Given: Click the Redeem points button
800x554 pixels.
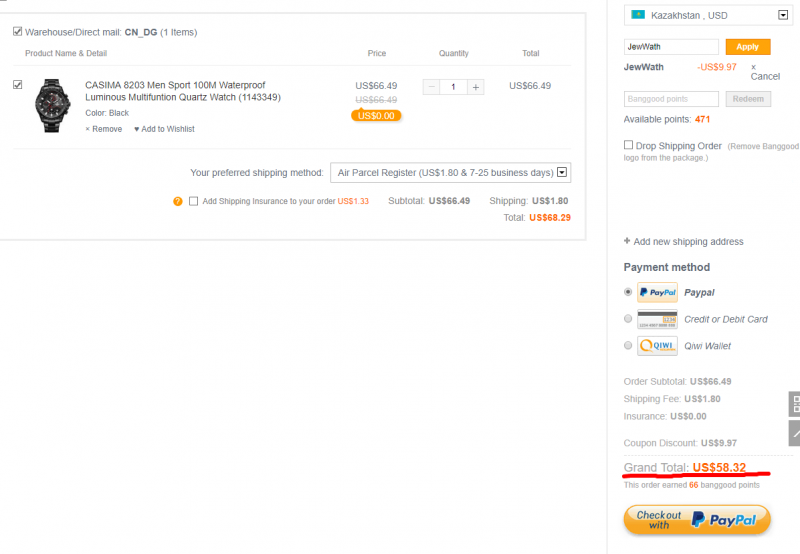Looking at the screenshot, I should click(748, 99).
